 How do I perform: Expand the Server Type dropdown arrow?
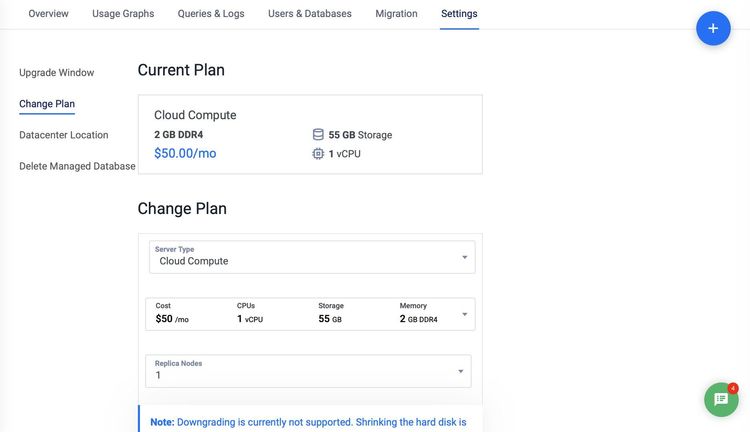464,257
